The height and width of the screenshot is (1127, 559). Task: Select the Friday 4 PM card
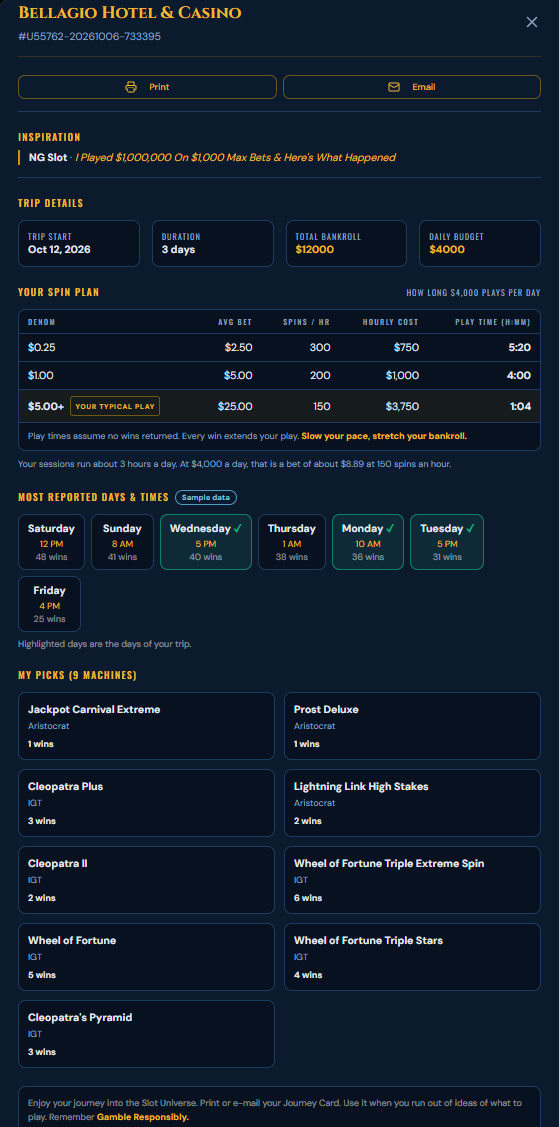click(50, 604)
